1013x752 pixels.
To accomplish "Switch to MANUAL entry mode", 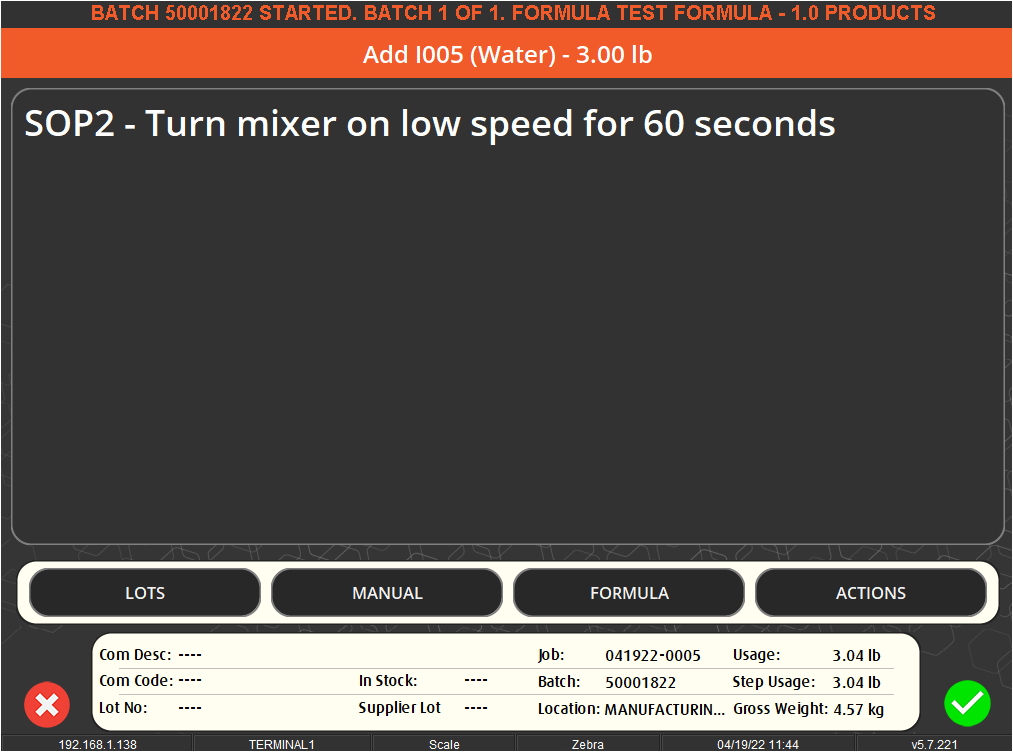I will (387, 593).
